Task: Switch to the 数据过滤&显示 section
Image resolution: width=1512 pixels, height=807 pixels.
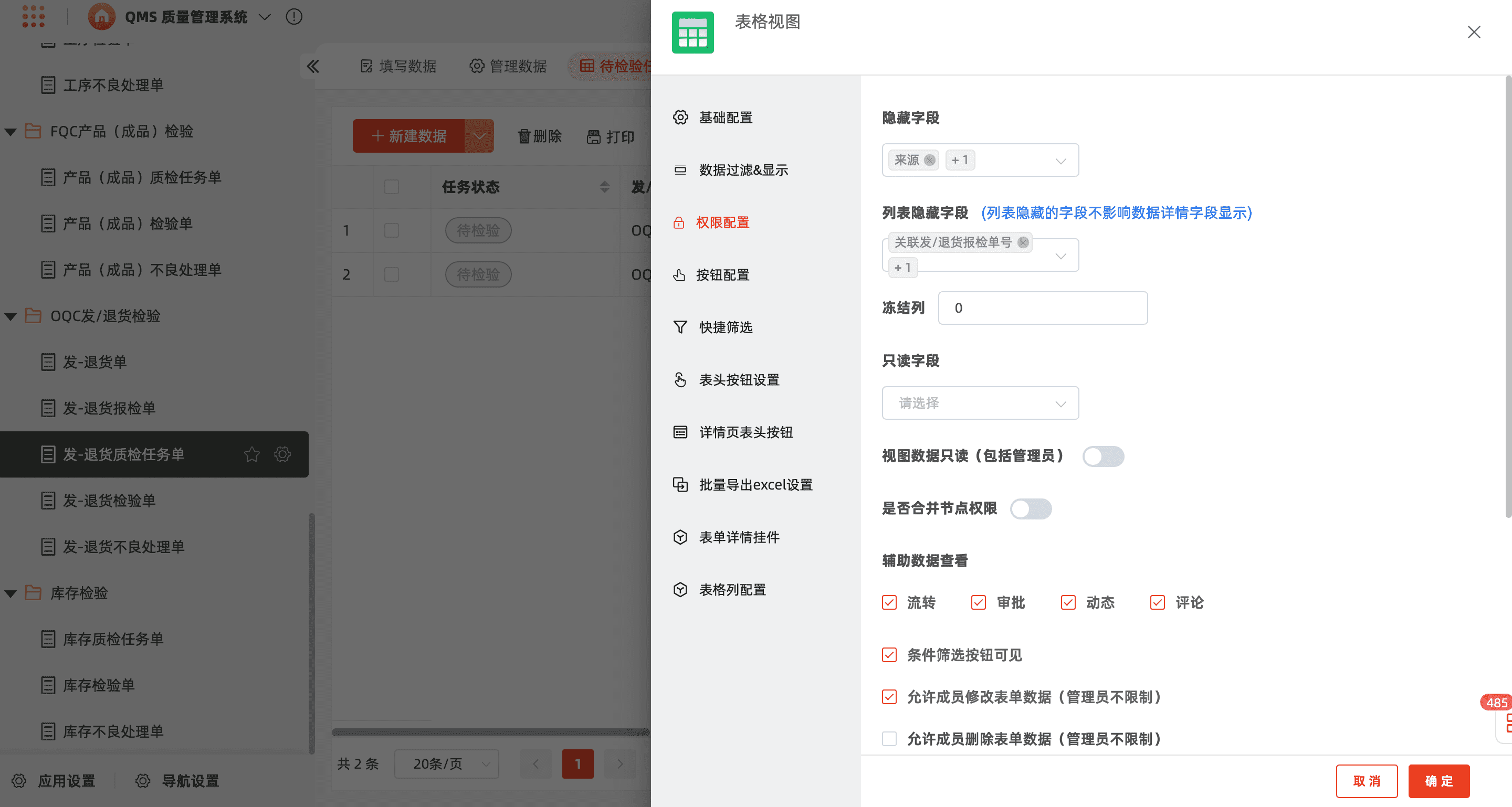Action: point(742,170)
